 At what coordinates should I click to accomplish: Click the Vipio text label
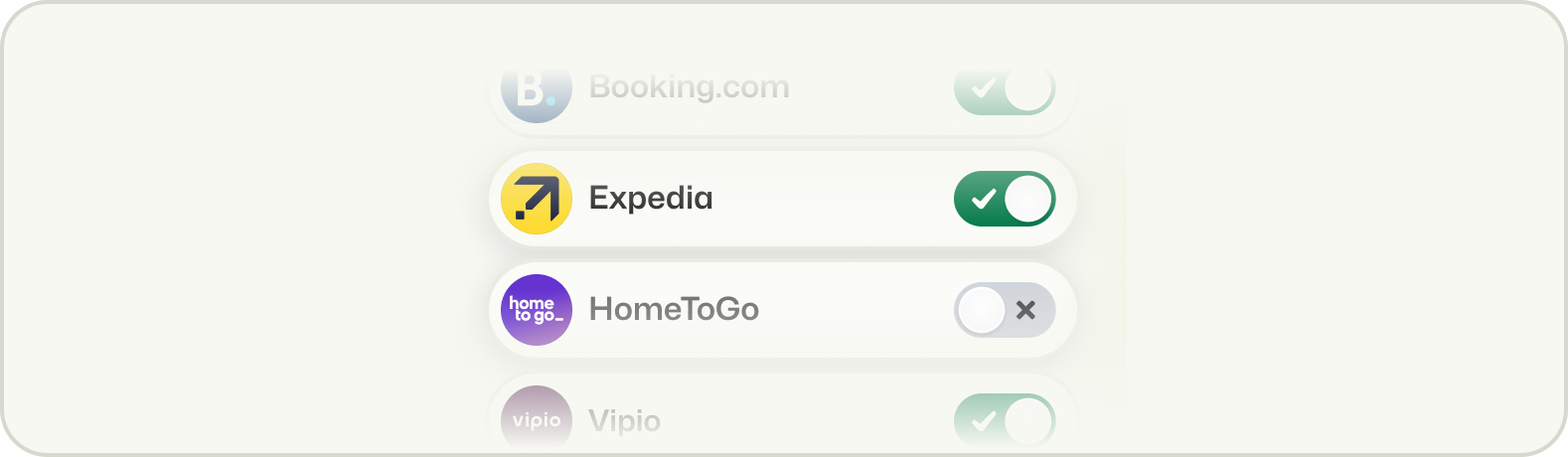tap(624, 421)
